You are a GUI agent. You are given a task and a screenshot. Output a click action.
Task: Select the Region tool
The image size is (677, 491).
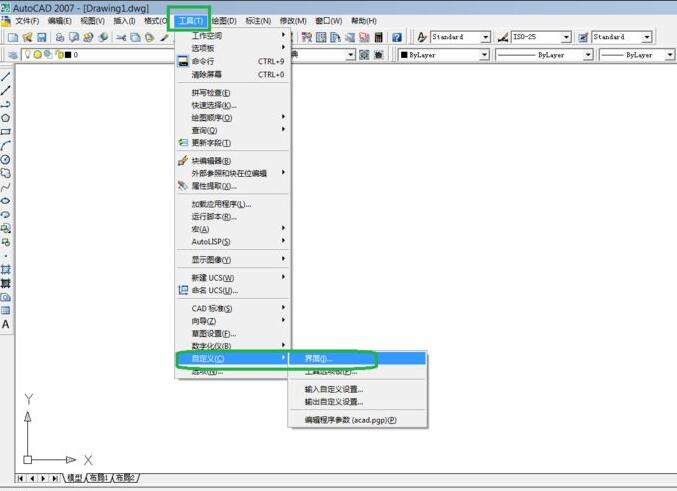click(x=6, y=297)
